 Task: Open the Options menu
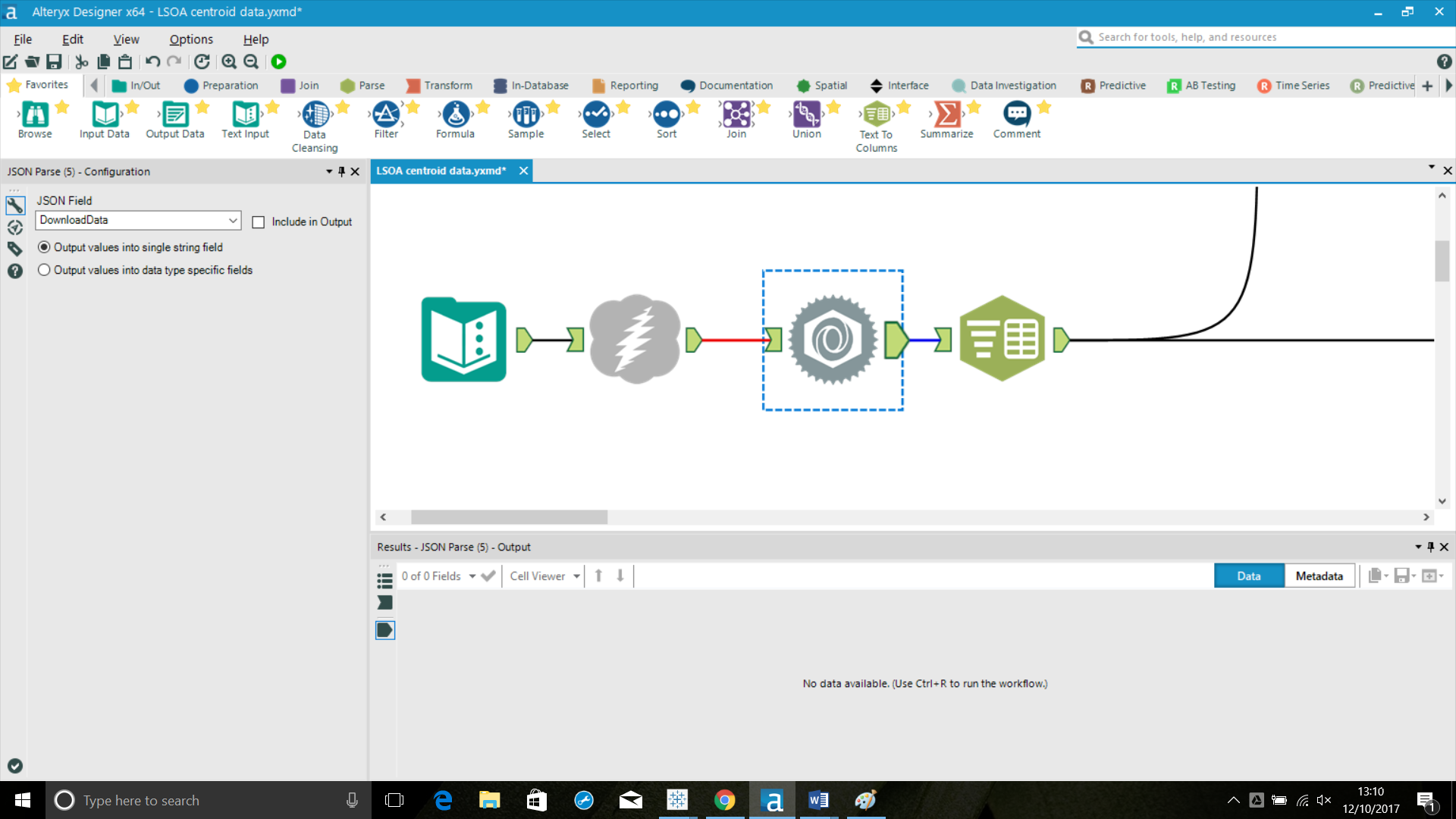click(x=191, y=39)
